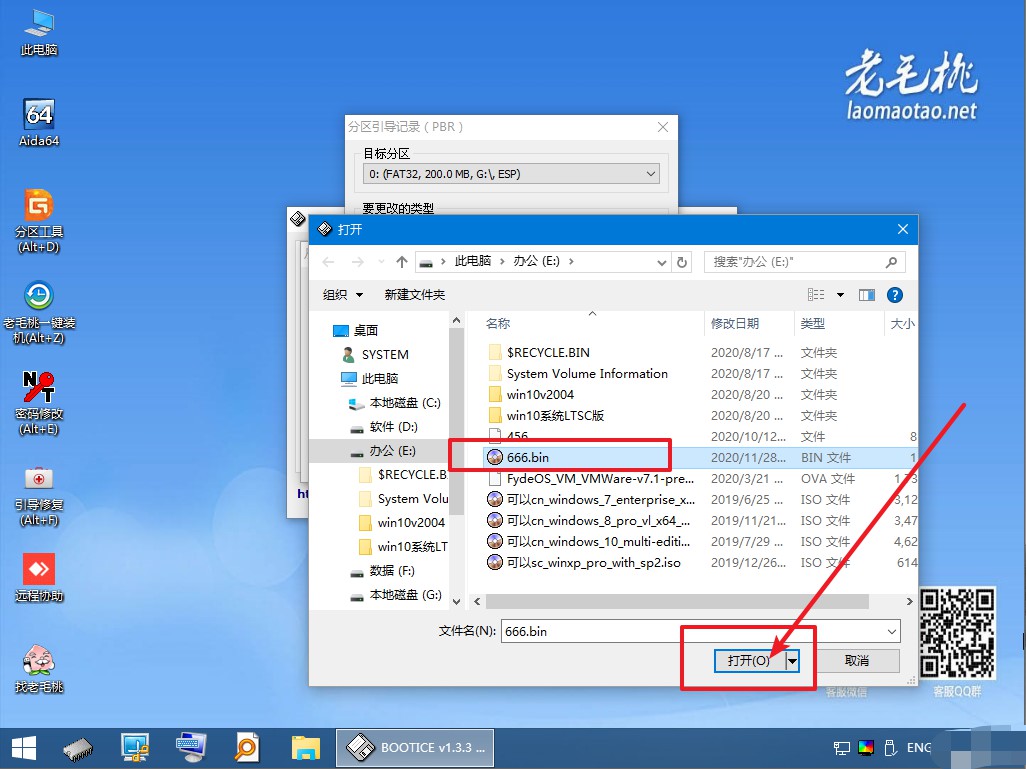This screenshot has width=1026, height=769.
Task: Change view layout icon
Action: tap(816, 295)
